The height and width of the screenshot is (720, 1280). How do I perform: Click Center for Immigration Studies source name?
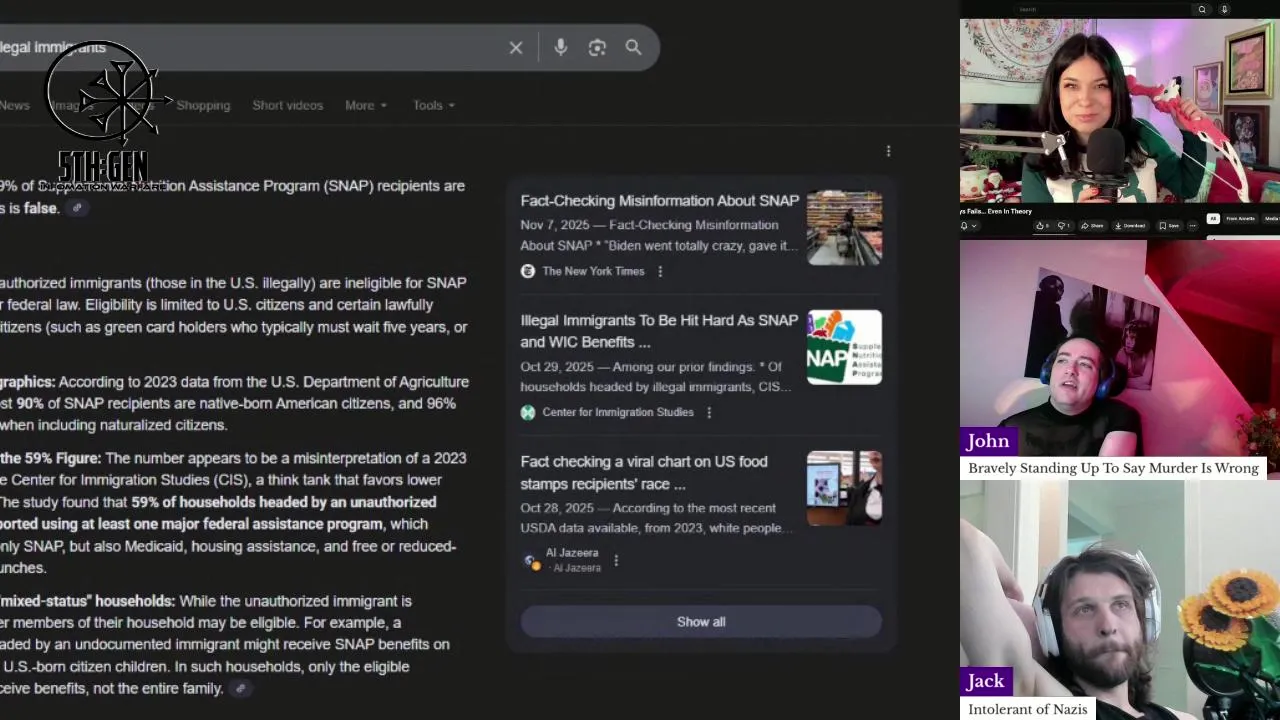617,412
